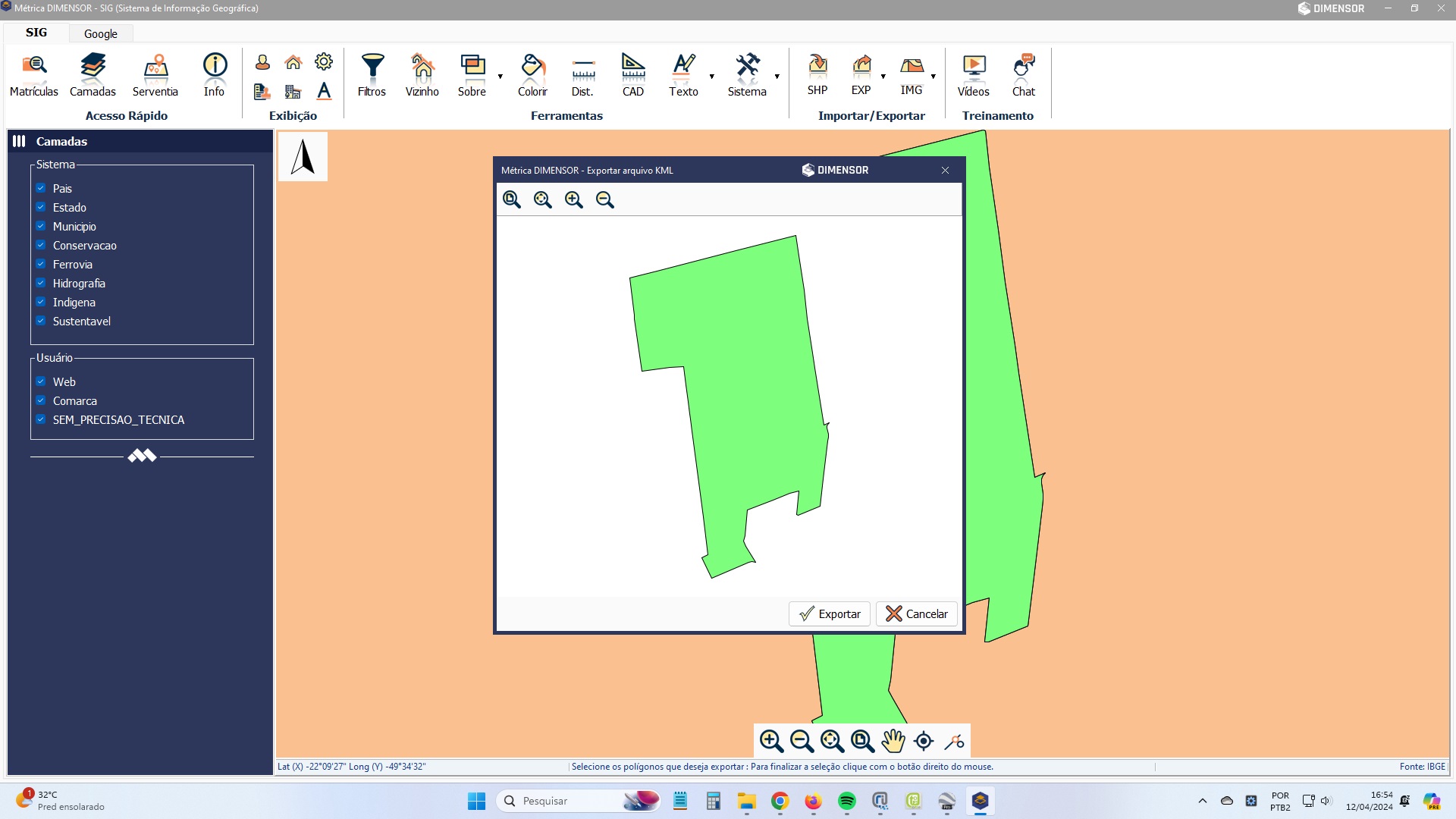
Task: Click the Camadas panel header
Action: tap(140, 141)
